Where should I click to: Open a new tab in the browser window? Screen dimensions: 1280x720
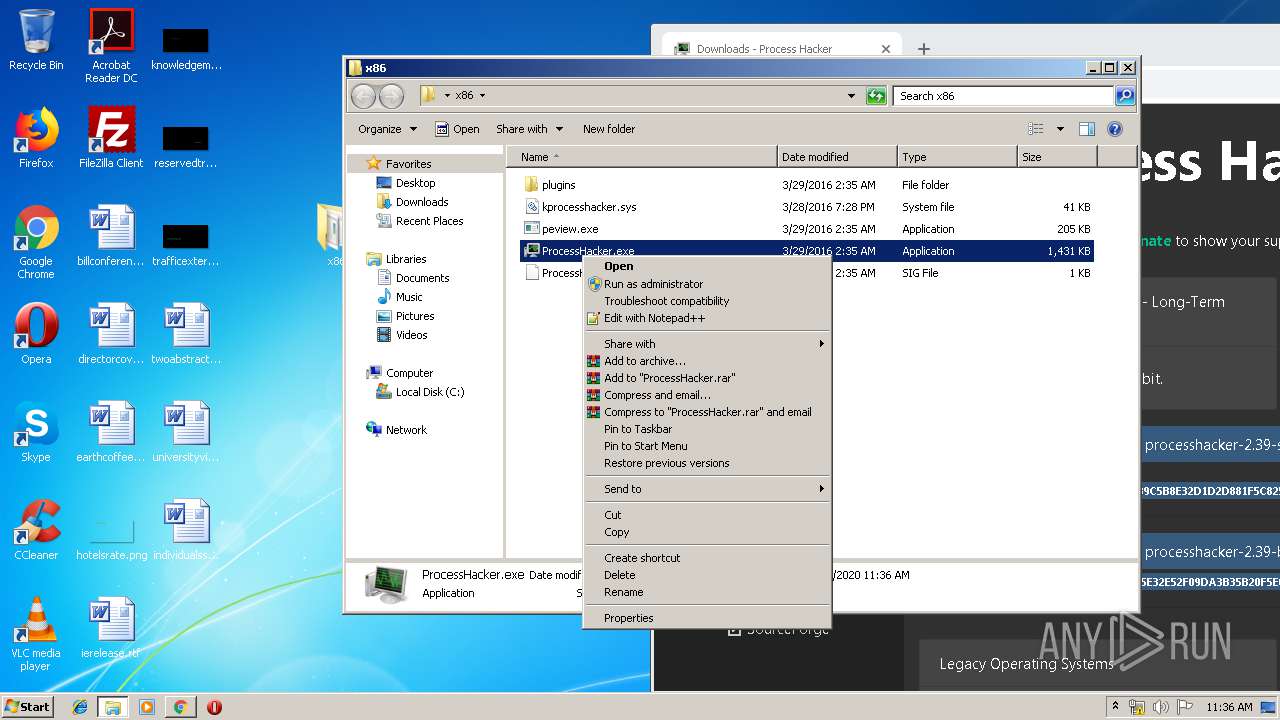pyautogui.click(x=924, y=48)
